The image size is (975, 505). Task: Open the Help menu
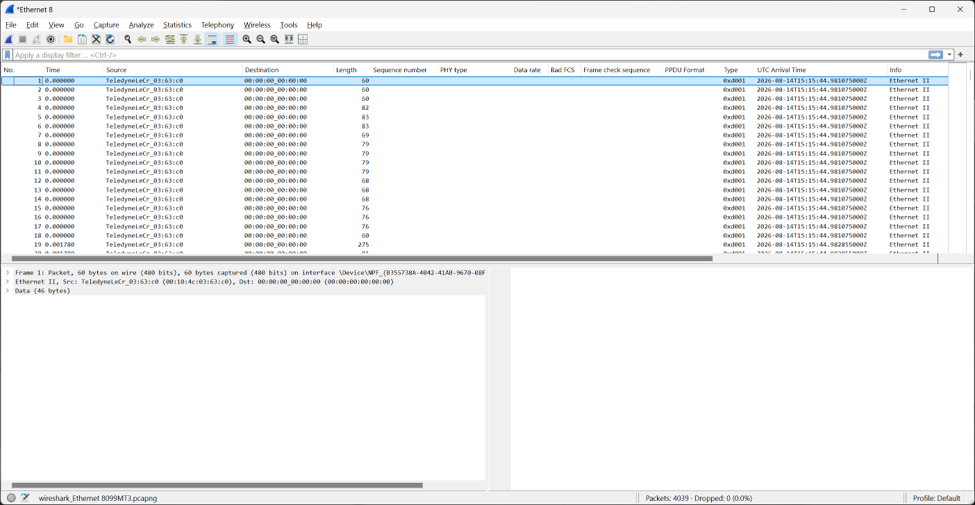[x=315, y=25]
